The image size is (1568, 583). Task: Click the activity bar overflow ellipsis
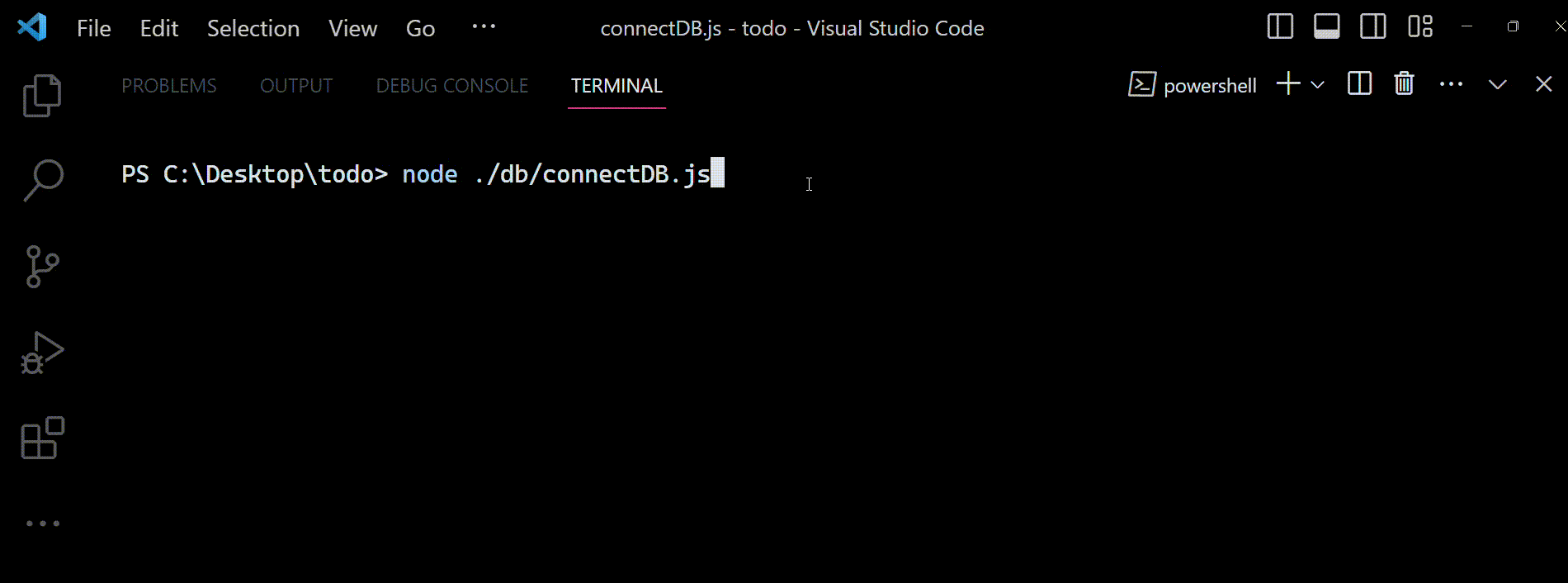[41, 522]
